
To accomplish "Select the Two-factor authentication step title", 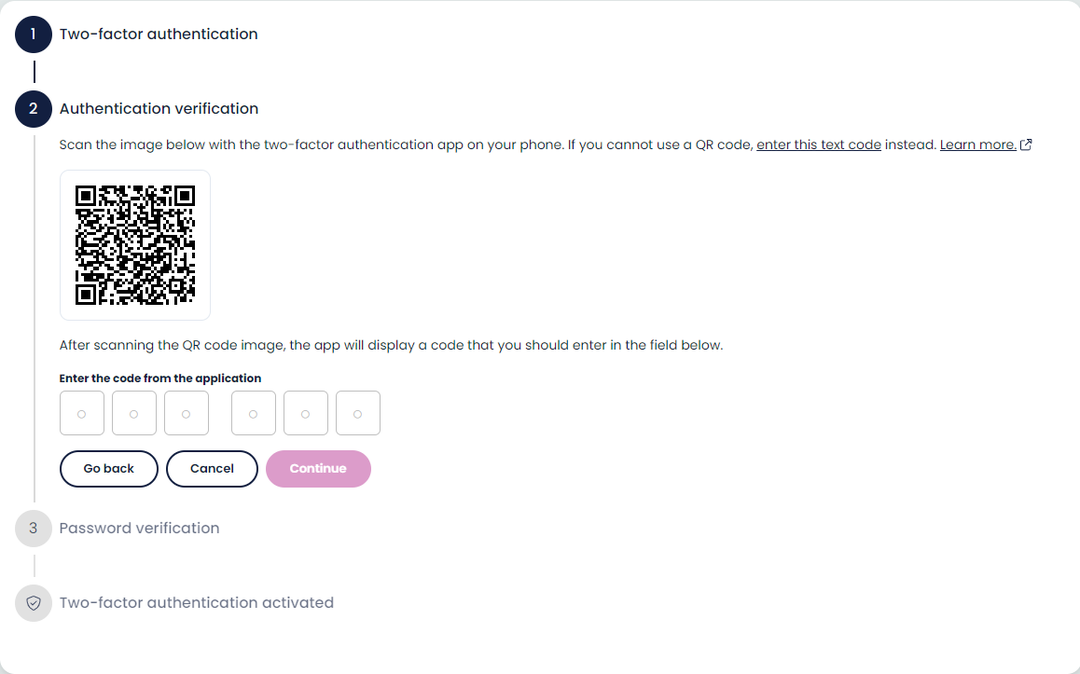I will 158,34.
